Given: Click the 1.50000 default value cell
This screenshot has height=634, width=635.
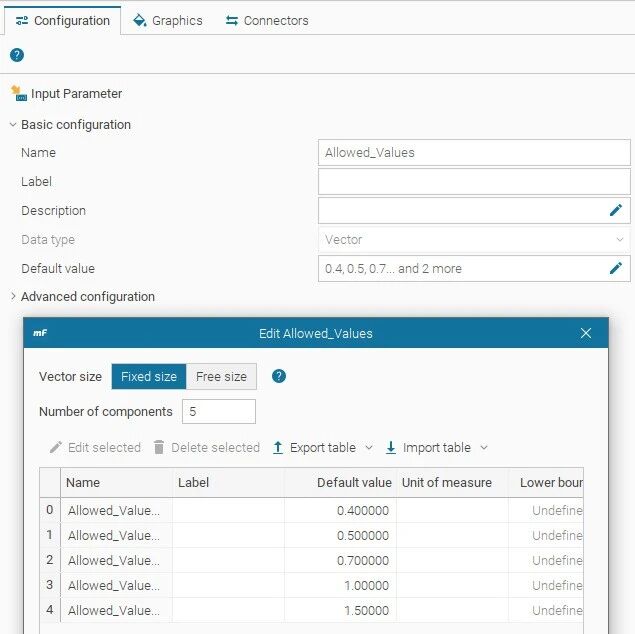Looking at the screenshot, I should pos(340,611).
